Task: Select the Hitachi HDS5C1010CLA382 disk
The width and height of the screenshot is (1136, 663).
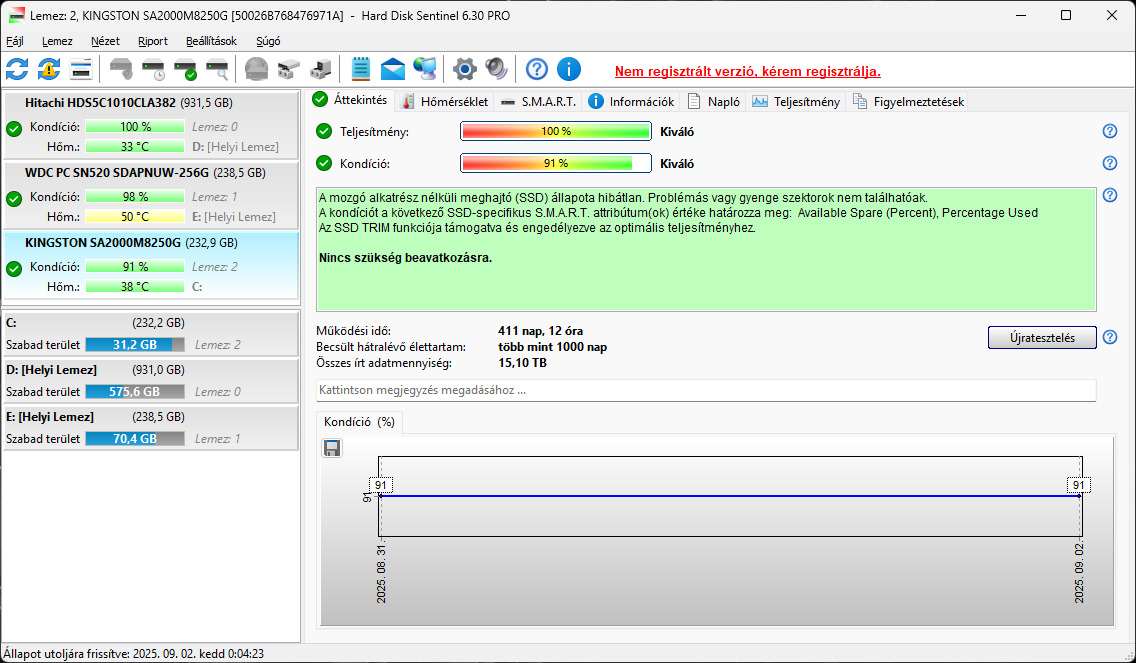Action: pyautogui.click(x=151, y=124)
